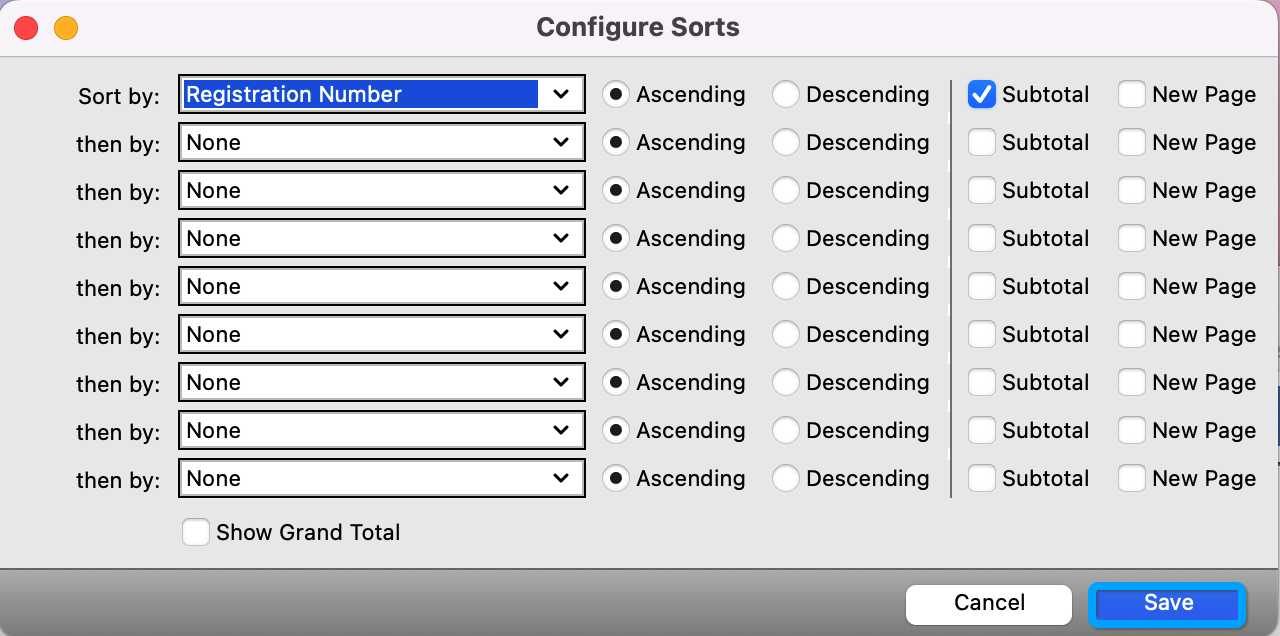Check Subtotal for the last 'then by' row
The width and height of the screenshot is (1280, 636).
click(982, 479)
